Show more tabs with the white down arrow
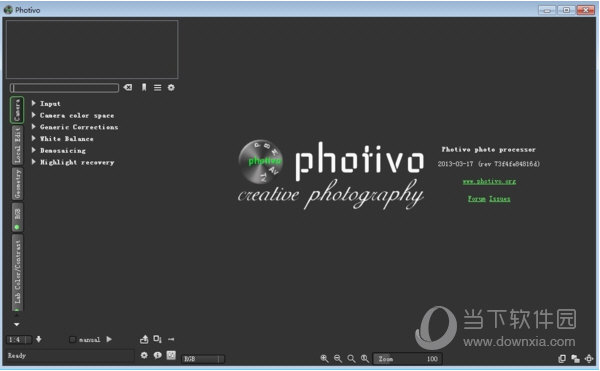The height and width of the screenshot is (371, 600). coord(16,324)
